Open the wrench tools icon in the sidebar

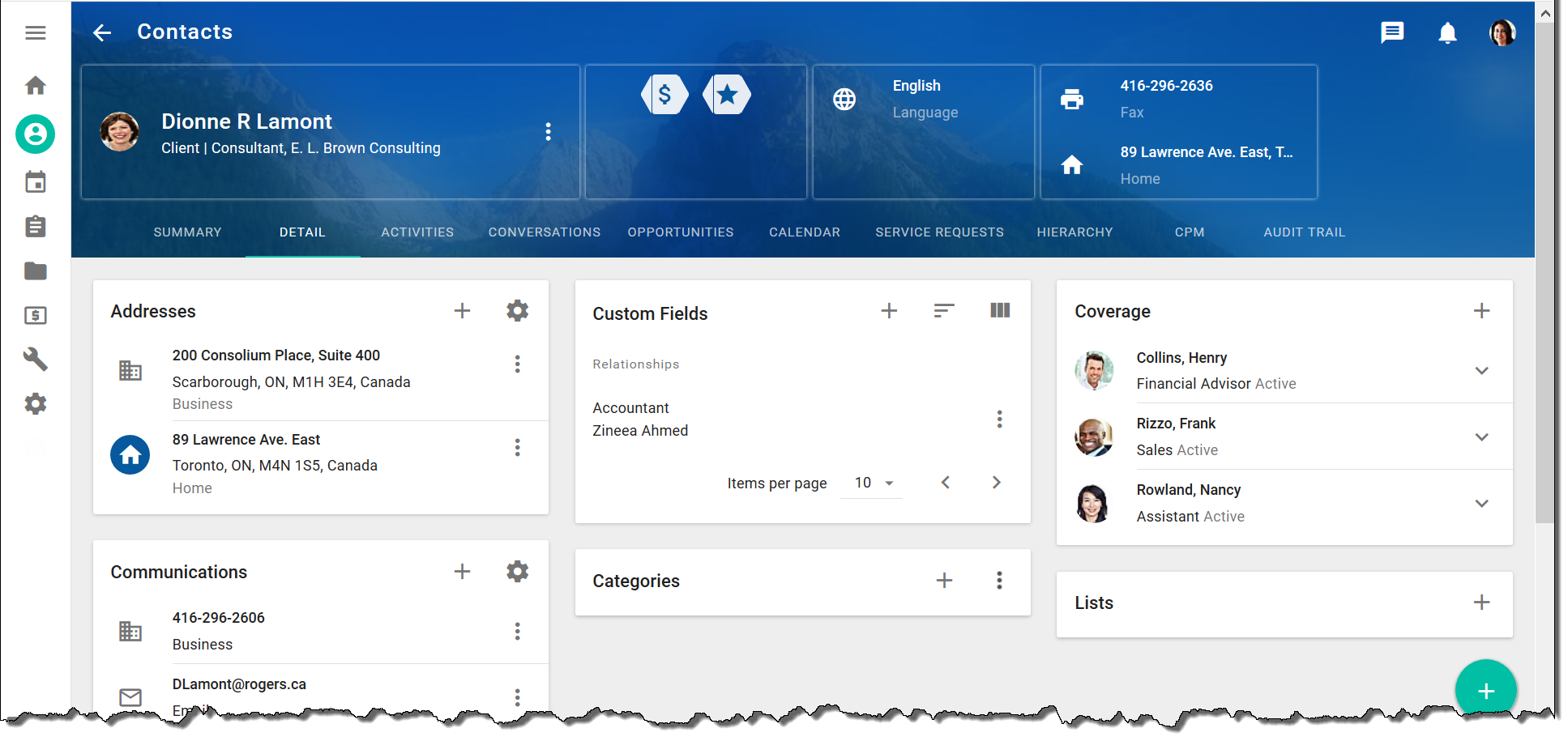point(35,360)
